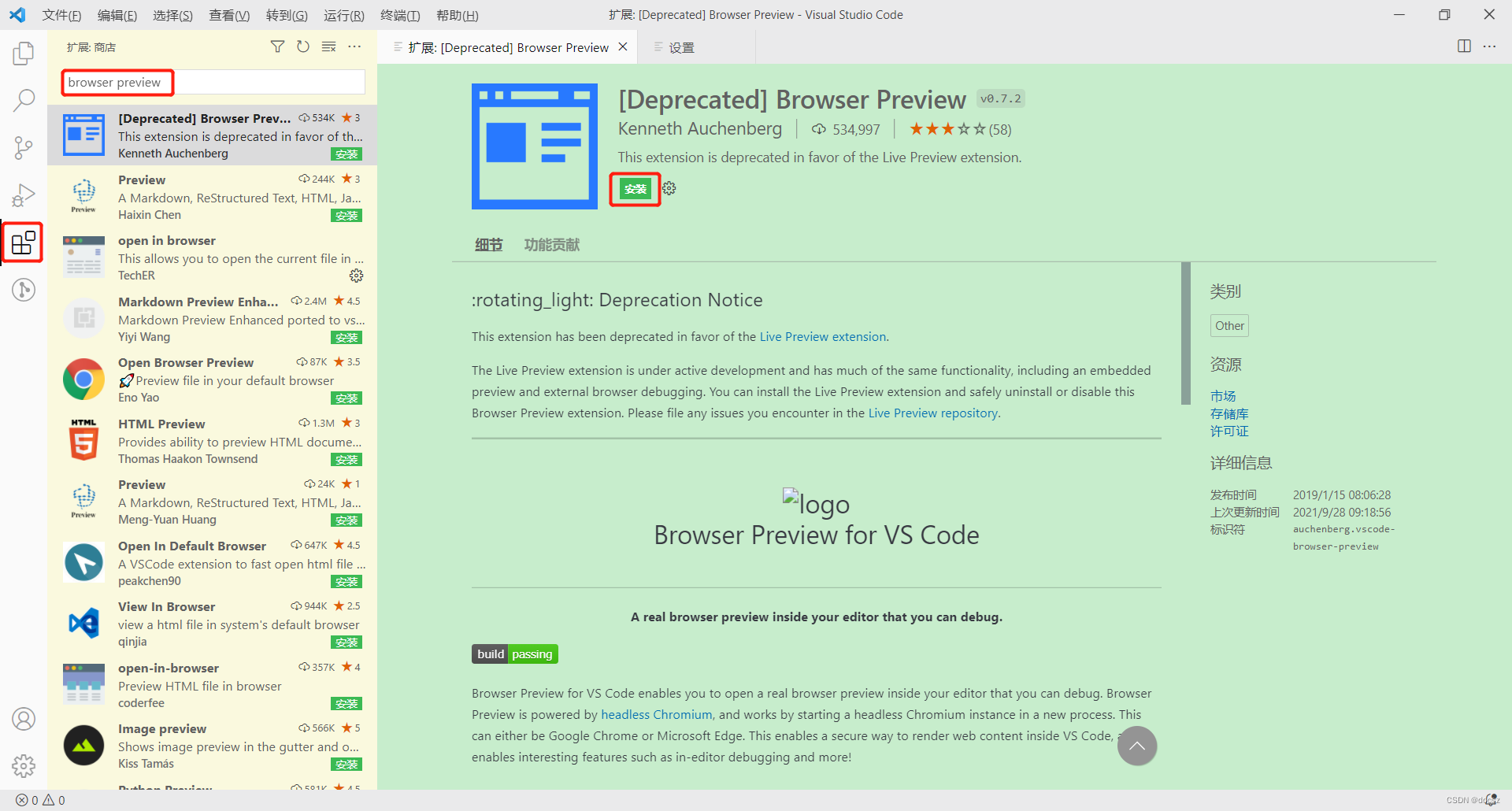Image resolution: width=1512 pixels, height=811 pixels.
Task: Open the headless Chromium link
Action: point(657,714)
